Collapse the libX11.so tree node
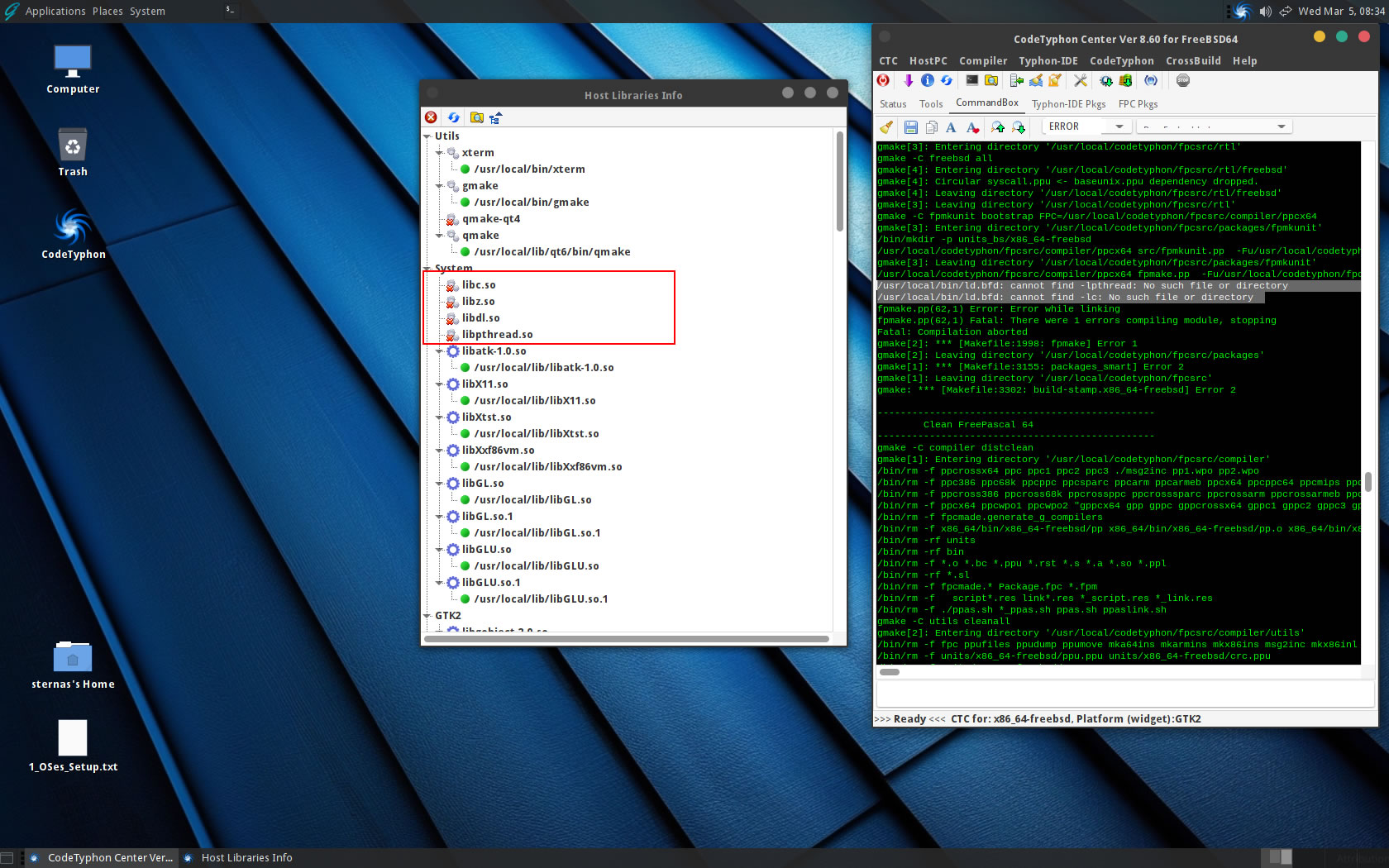The image size is (1389, 868). tap(440, 384)
